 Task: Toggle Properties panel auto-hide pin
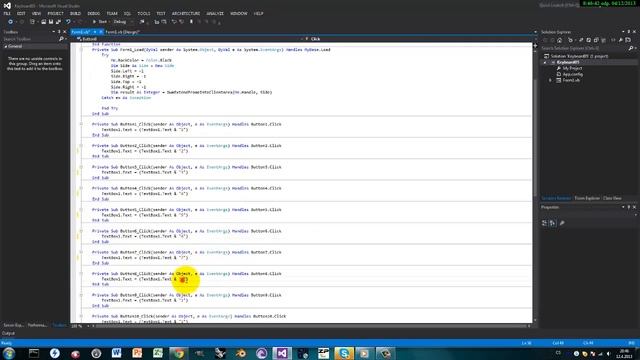[629, 207]
